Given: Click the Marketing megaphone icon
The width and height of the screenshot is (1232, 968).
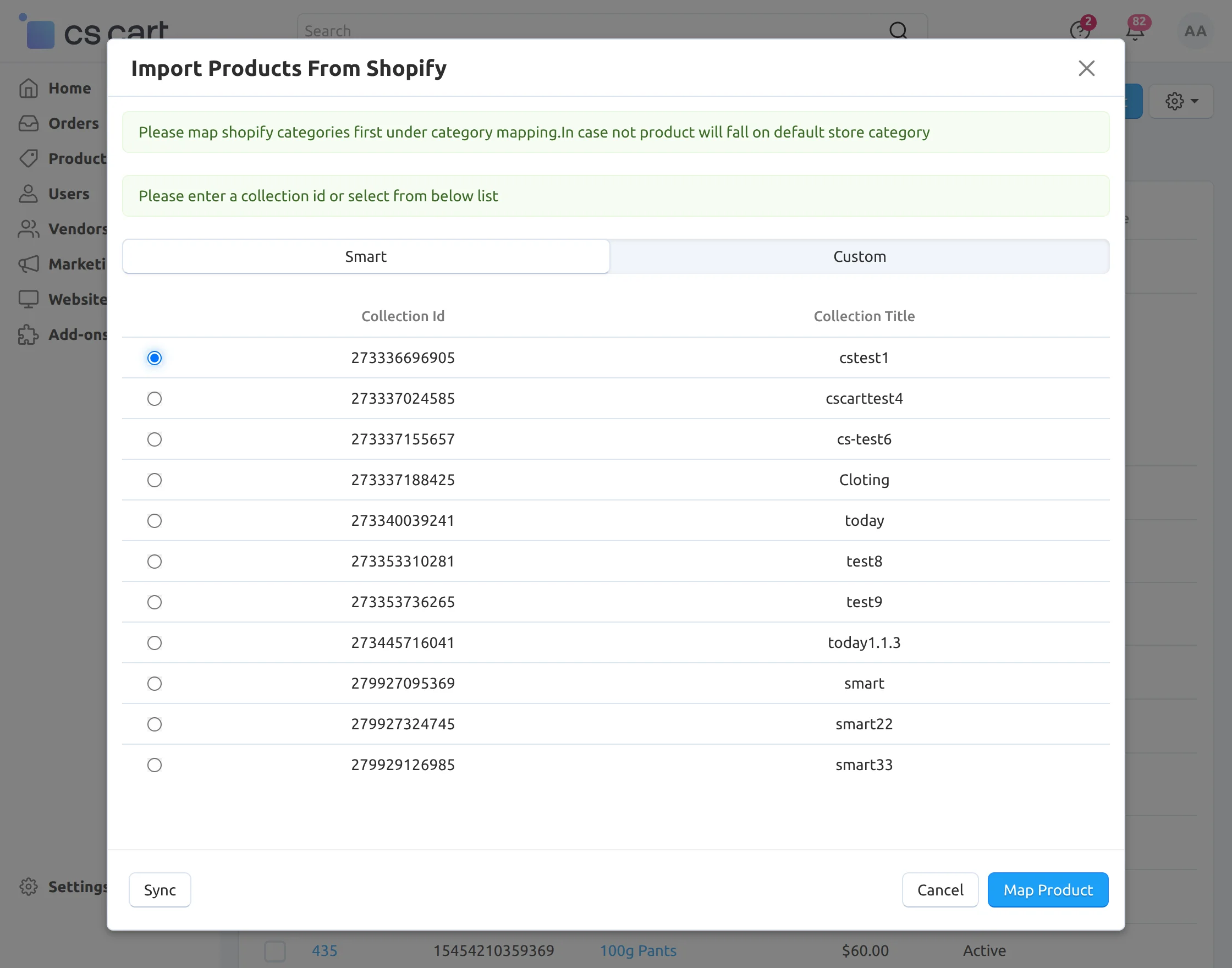Looking at the screenshot, I should (29, 264).
